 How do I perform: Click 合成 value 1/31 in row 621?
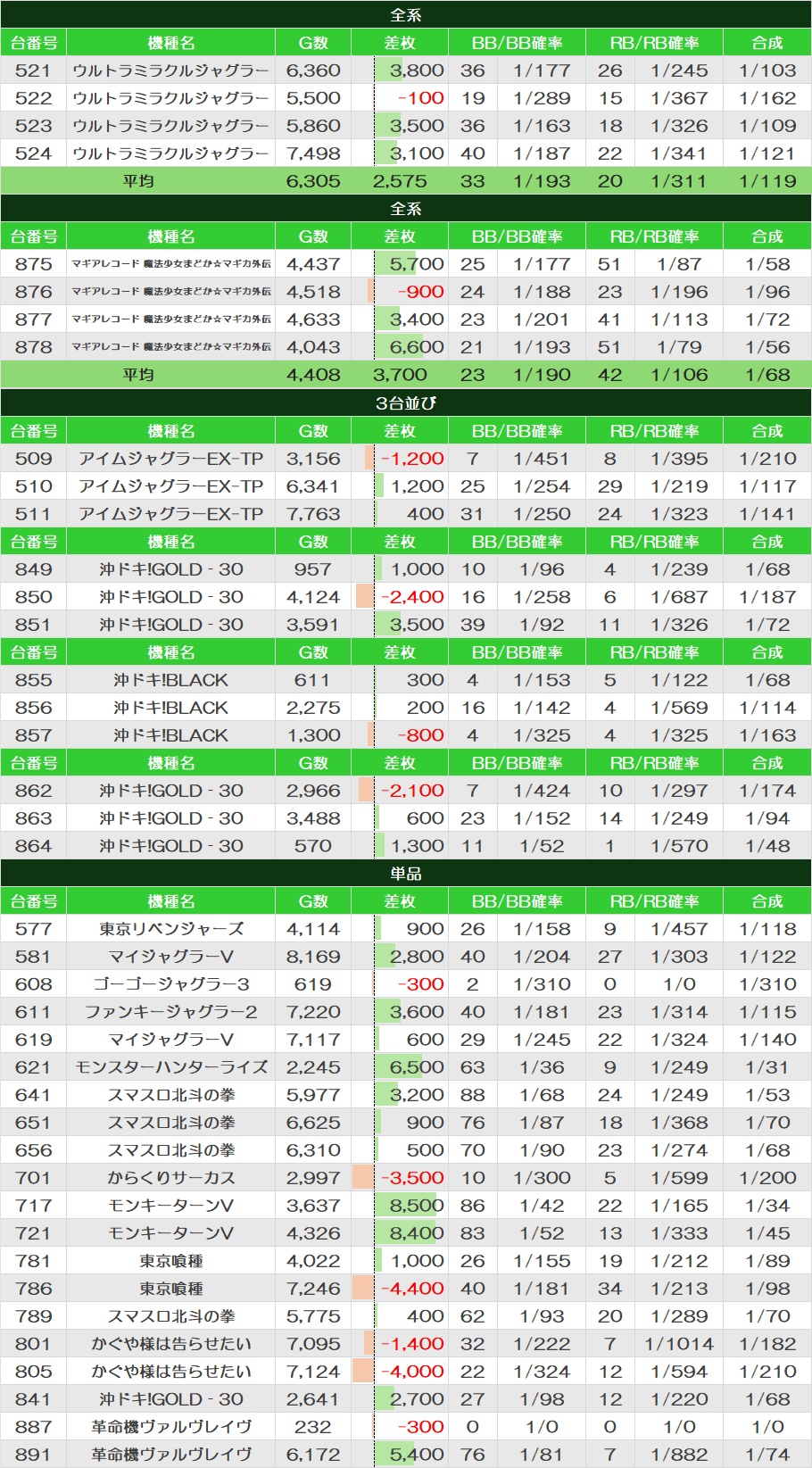pos(767,1067)
